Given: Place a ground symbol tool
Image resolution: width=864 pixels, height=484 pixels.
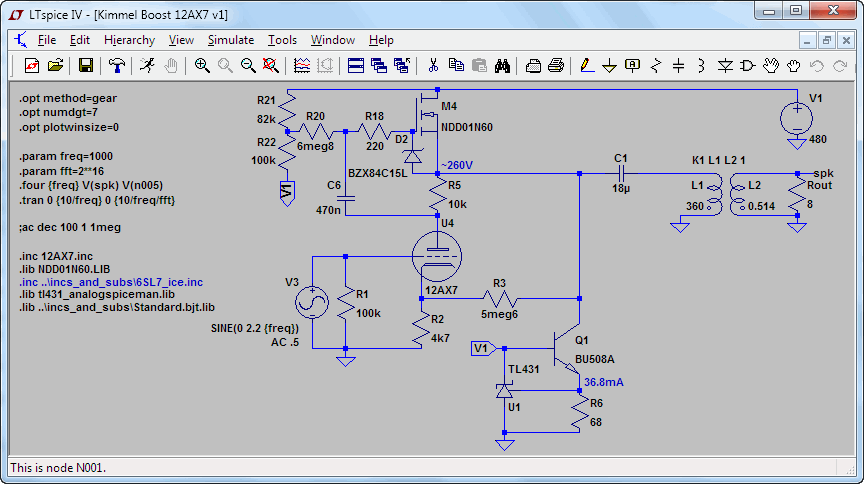Looking at the screenshot, I should (x=609, y=66).
